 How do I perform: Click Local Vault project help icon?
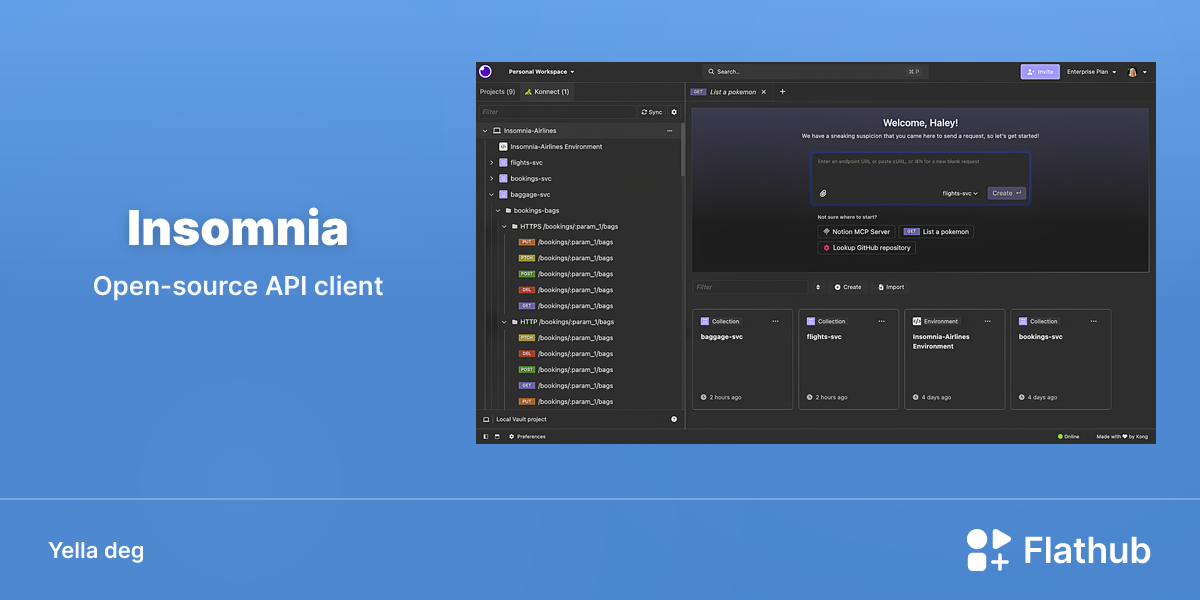[x=674, y=419]
